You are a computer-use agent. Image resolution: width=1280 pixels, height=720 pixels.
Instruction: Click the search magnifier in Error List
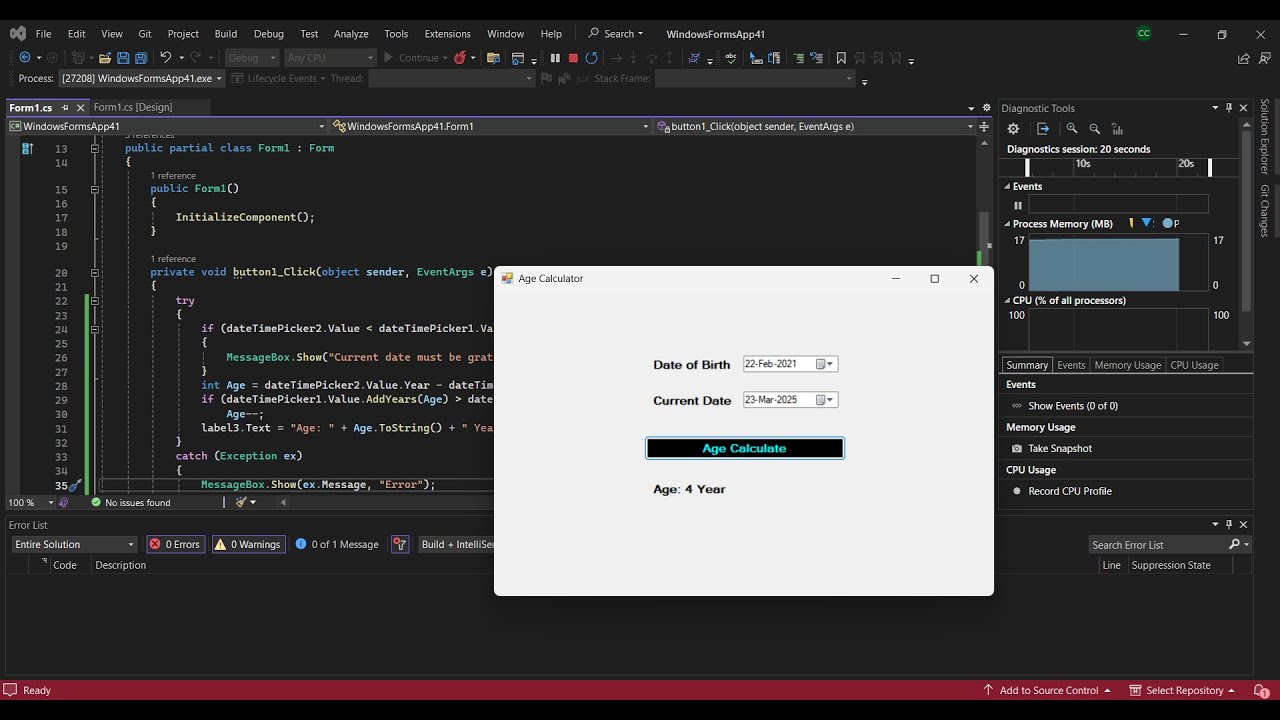coord(1234,544)
